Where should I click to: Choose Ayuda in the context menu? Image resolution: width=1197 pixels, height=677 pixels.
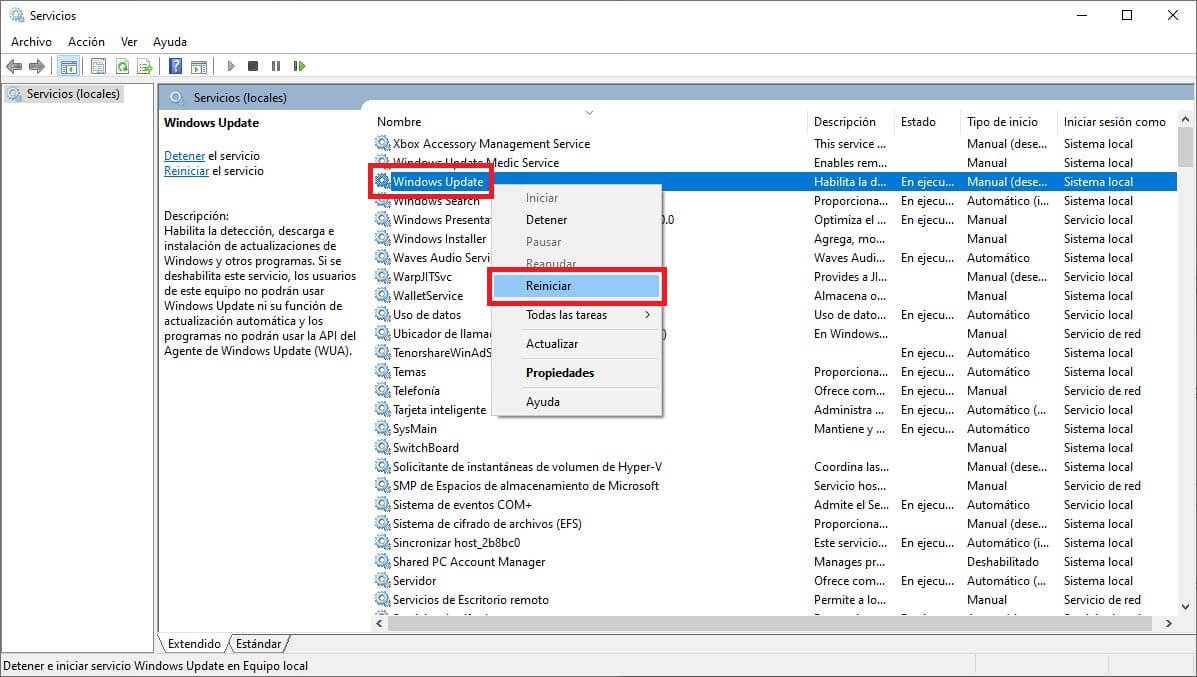[x=576, y=401]
